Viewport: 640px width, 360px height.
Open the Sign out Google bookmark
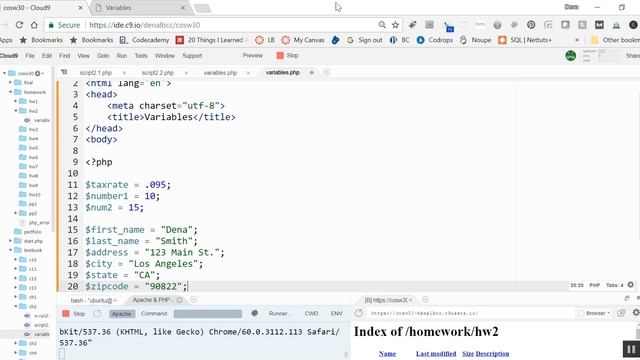(x=364, y=40)
